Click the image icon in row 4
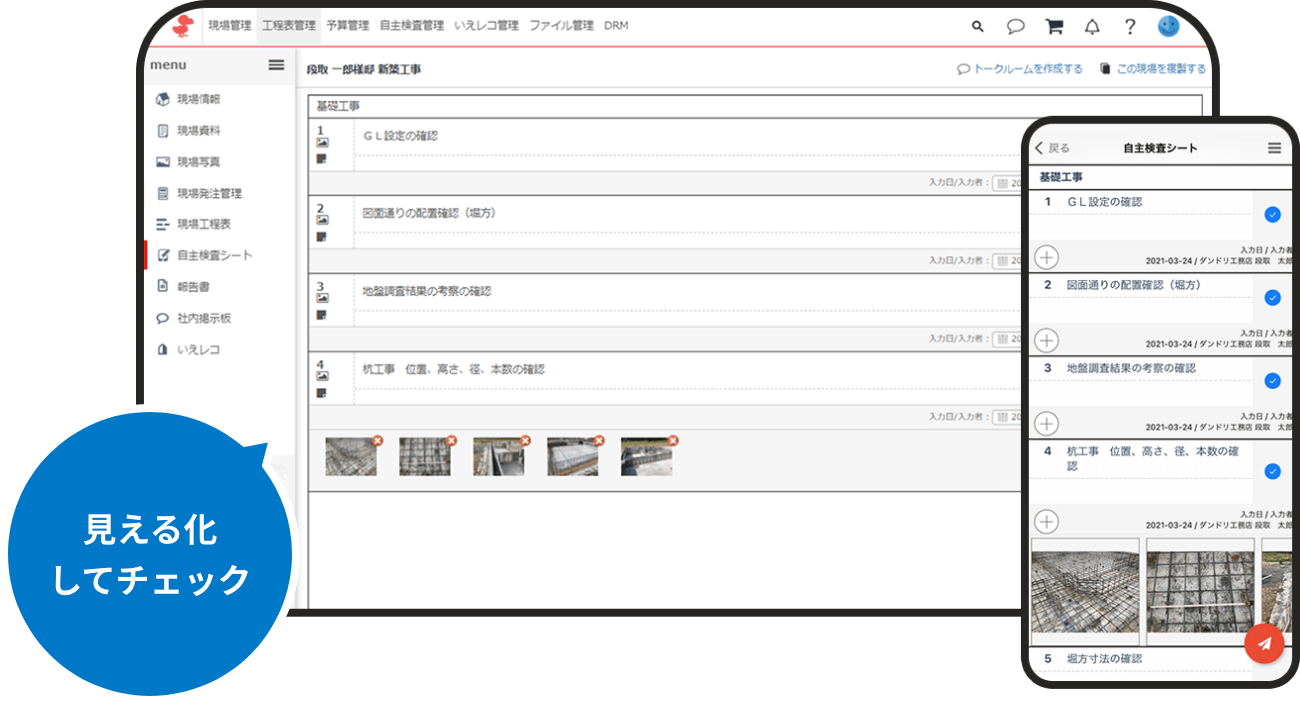 point(322,376)
